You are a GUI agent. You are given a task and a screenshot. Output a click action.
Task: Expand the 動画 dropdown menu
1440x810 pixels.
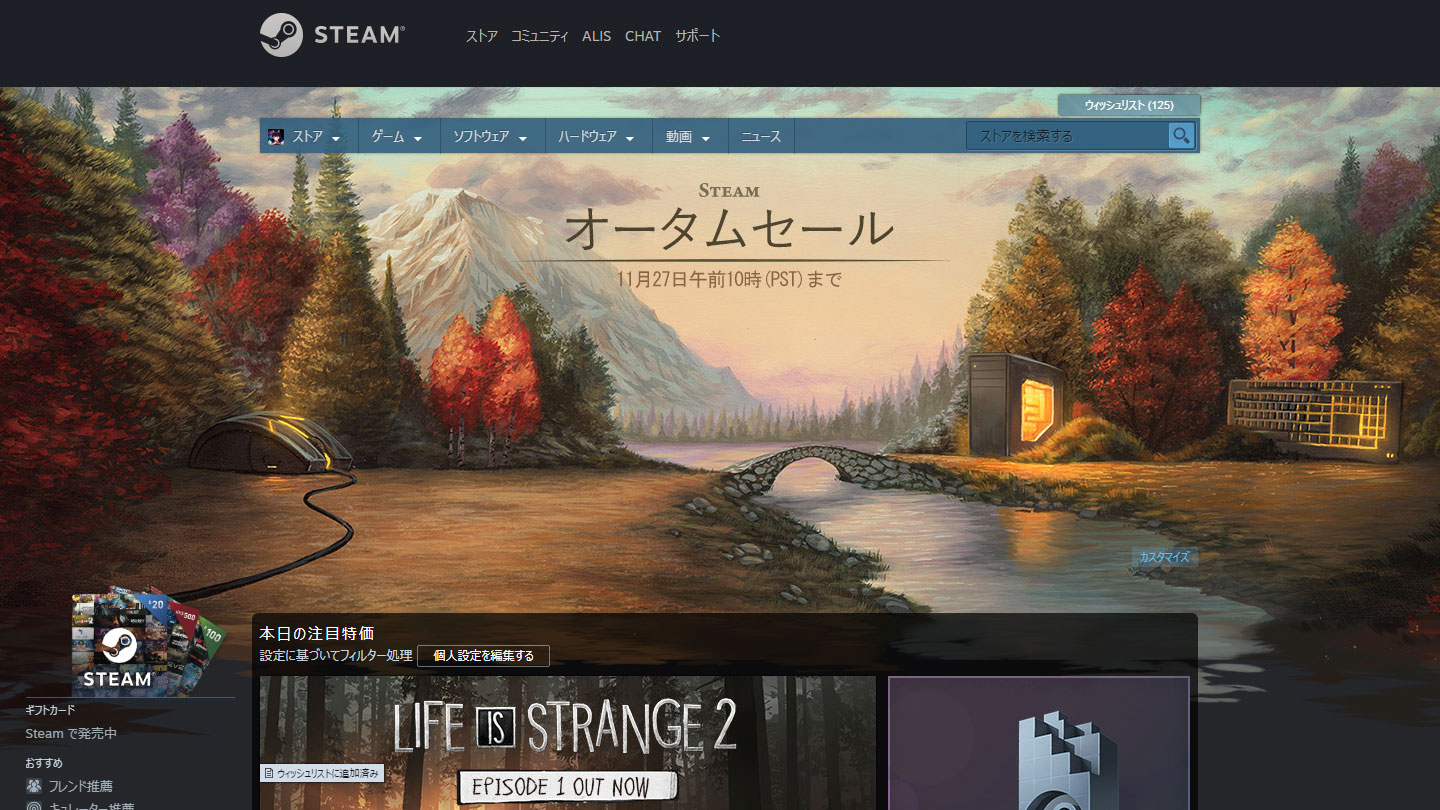point(688,137)
